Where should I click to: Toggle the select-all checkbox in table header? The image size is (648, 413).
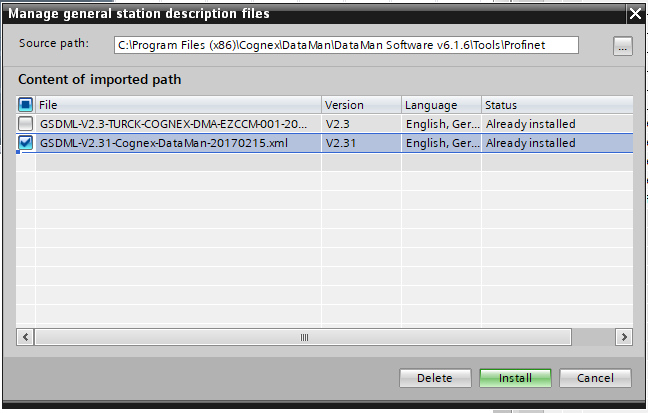[26, 105]
